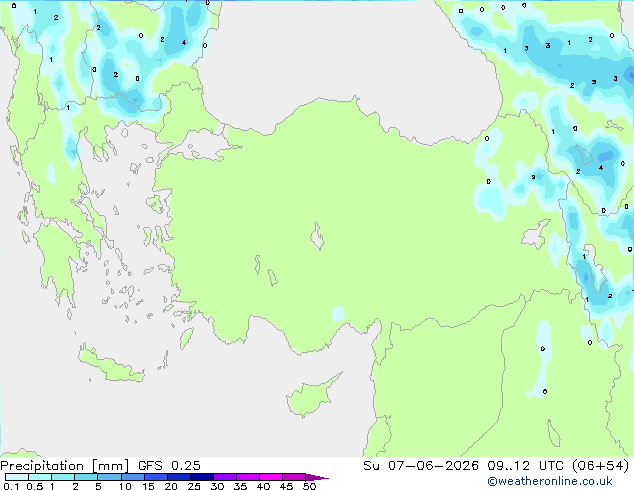Click the legend label '10'
634x490 pixels.
[x=125, y=486]
